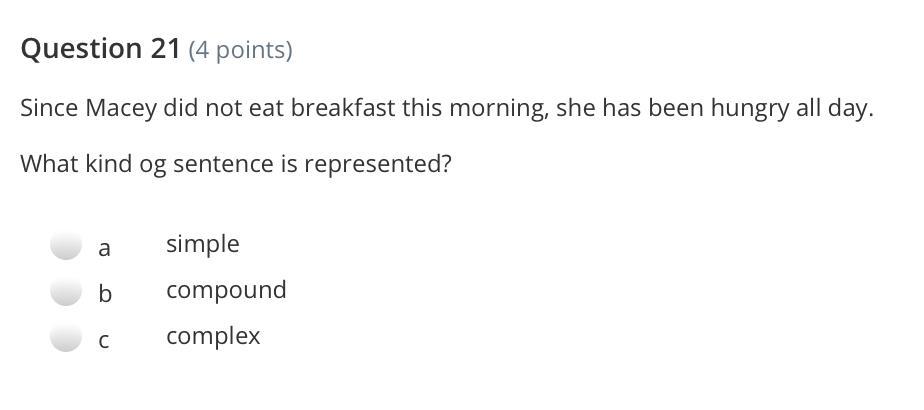Click the answer text "complex"

(213, 336)
